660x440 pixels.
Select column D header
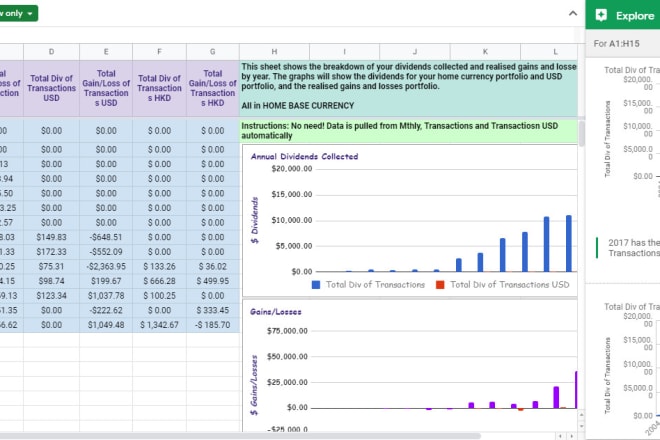pyautogui.click(x=51, y=51)
